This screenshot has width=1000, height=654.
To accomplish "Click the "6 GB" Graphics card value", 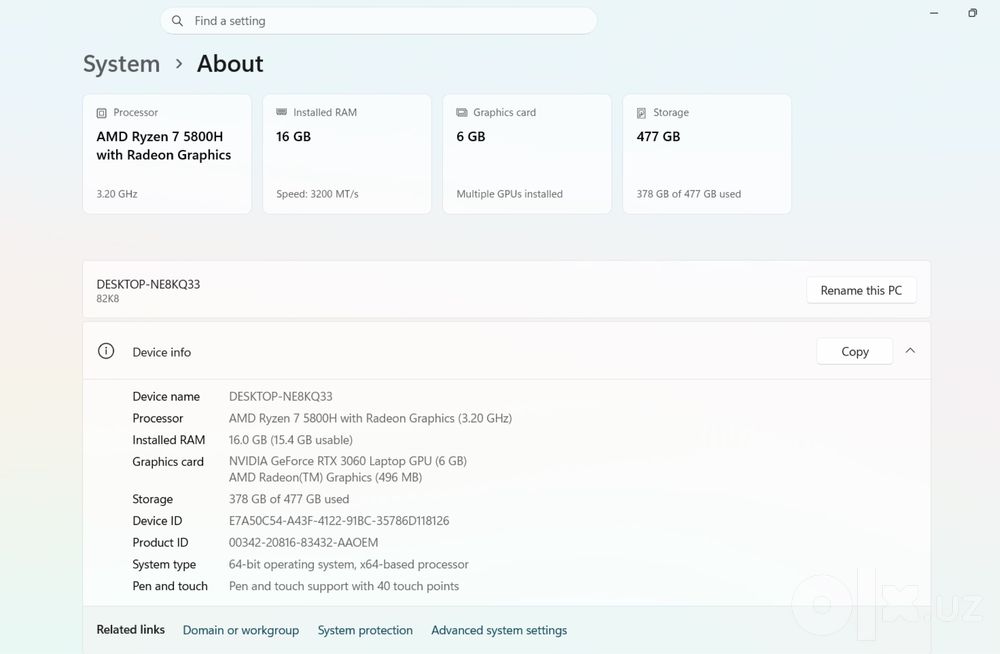I will [x=471, y=137].
